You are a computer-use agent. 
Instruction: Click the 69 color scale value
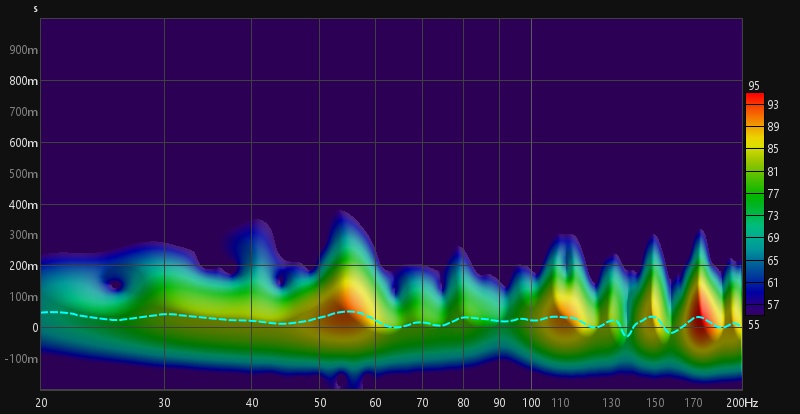(x=772, y=238)
